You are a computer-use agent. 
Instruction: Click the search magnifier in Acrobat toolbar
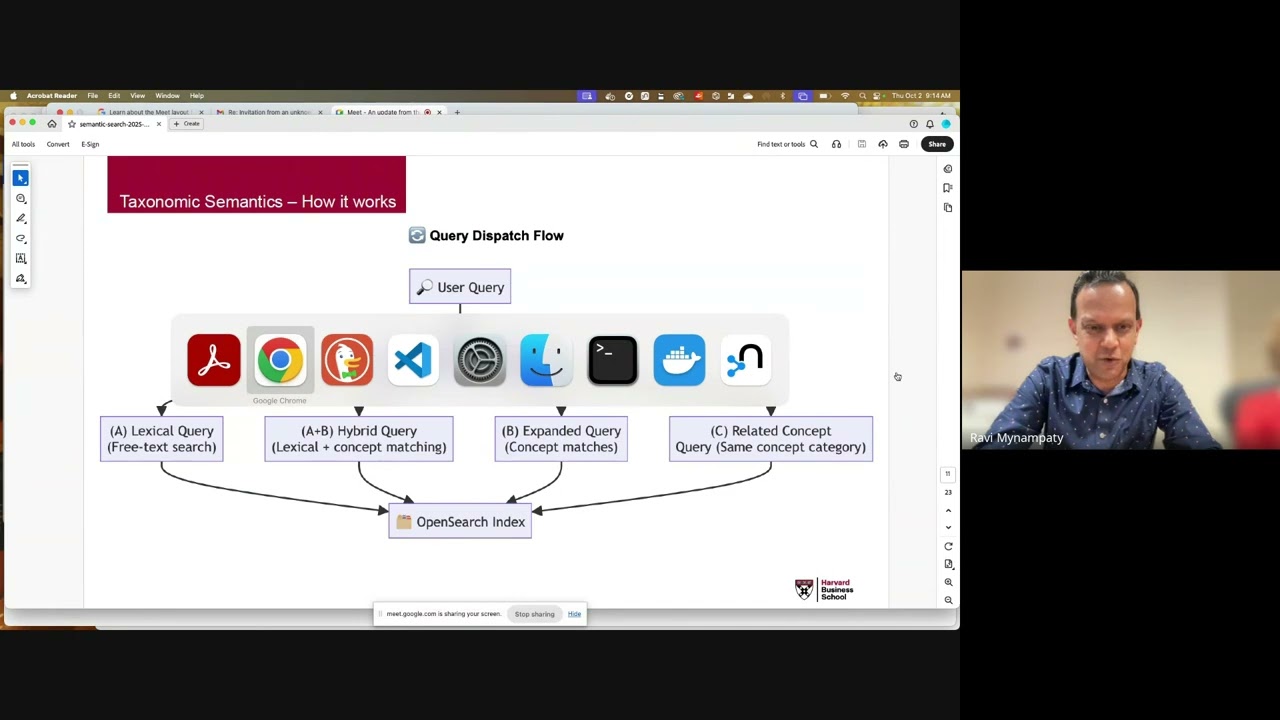point(814,144)
